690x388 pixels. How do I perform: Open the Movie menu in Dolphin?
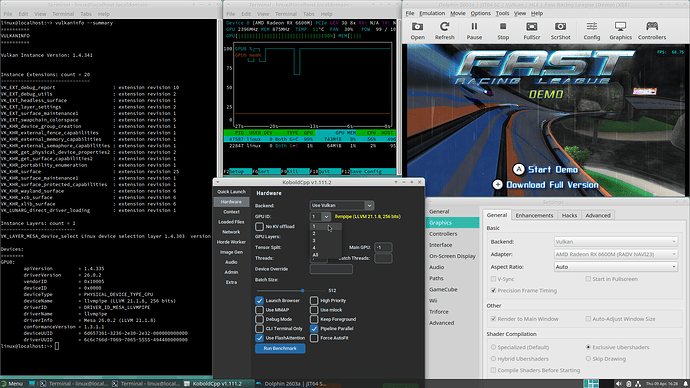pos(458,13)
